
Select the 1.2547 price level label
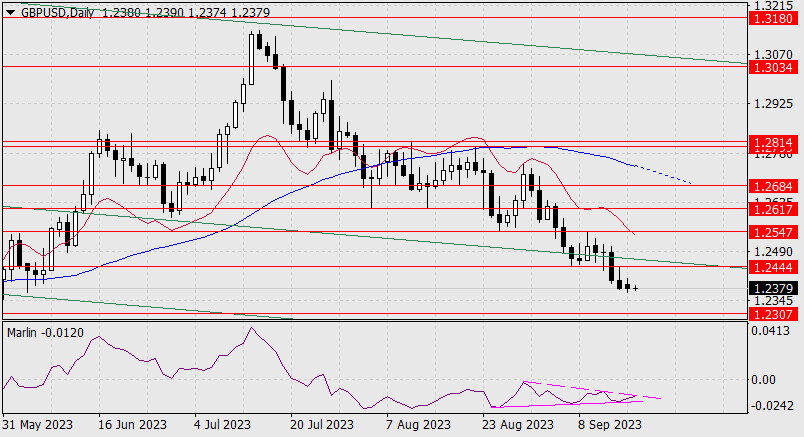(x=773, y=232)
